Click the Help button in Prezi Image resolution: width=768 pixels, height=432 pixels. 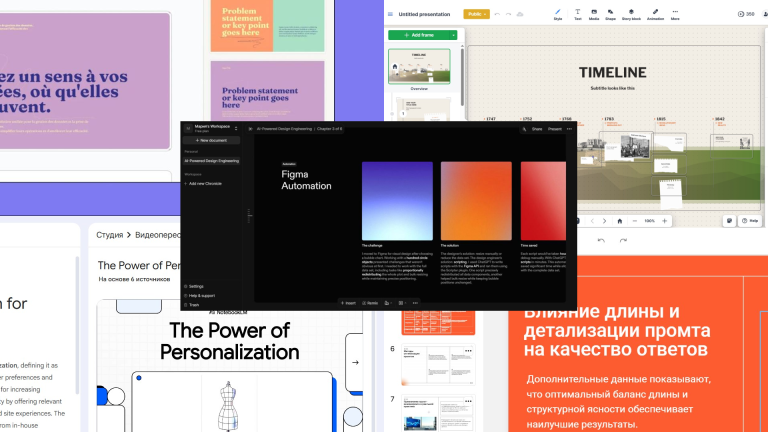[750, 221]
